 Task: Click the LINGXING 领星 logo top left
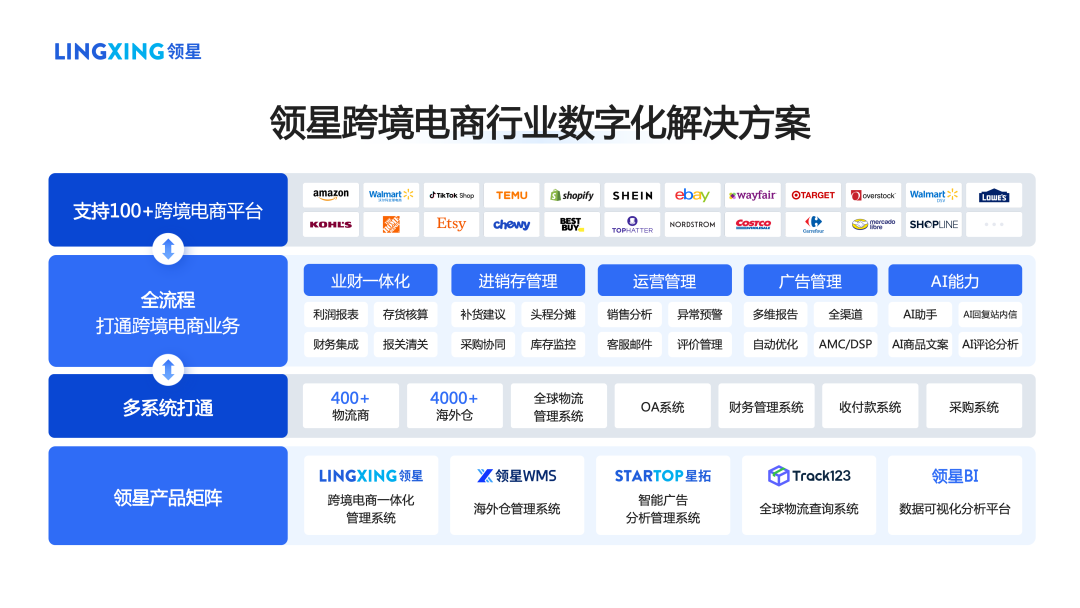(x=127, y=47)
